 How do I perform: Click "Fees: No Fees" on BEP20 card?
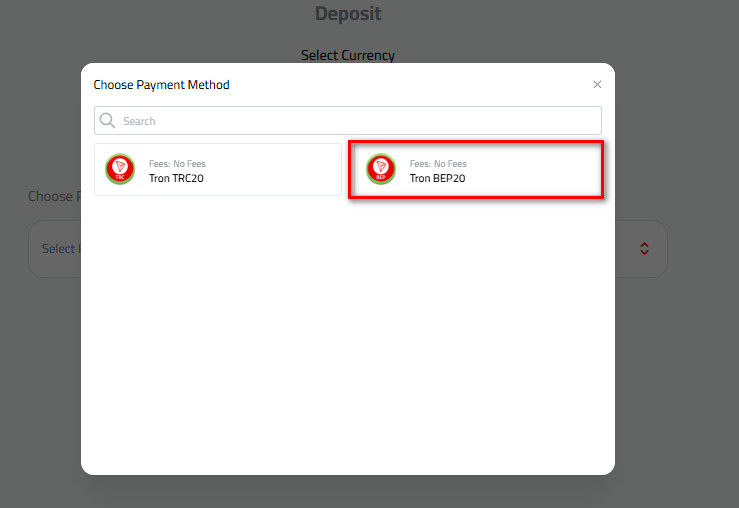point(438,164)
